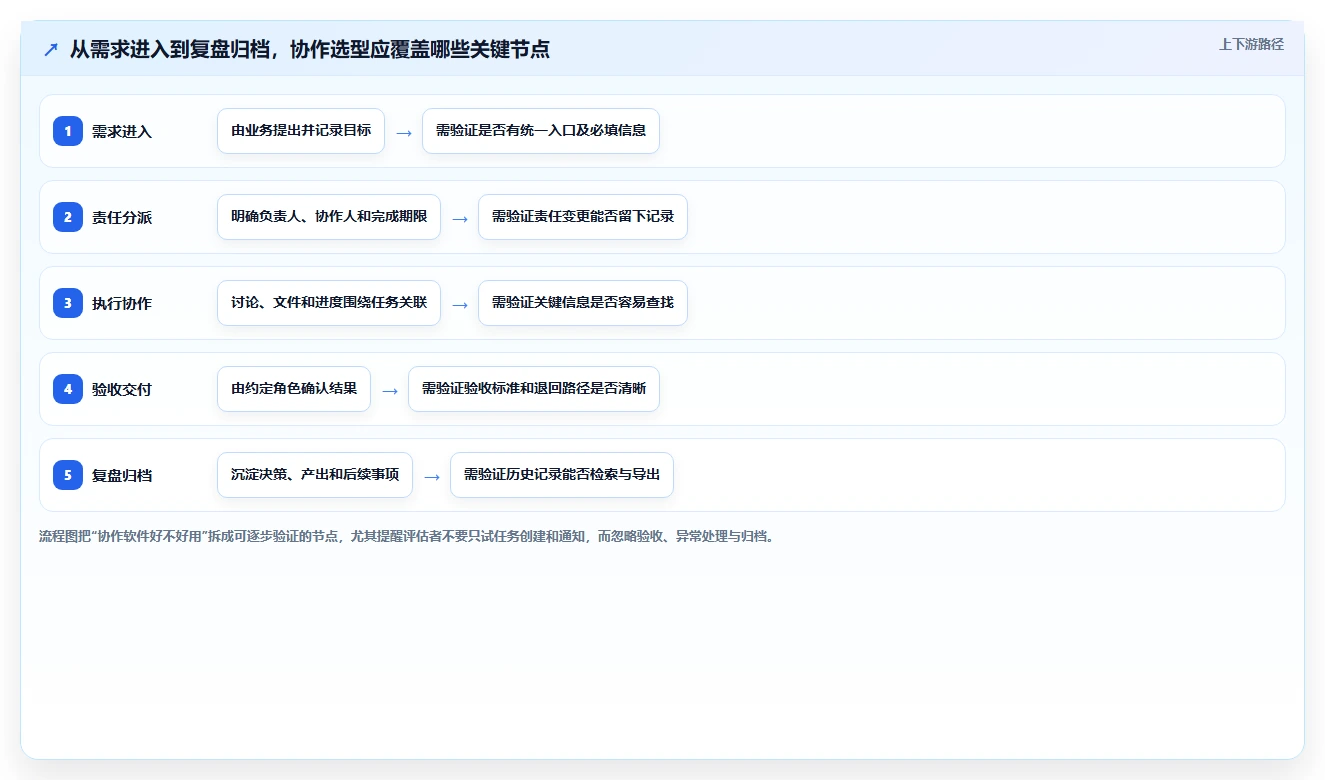Pick the 沉淀决策、产出和后续事项 box
1325x780 pixels.
pos(315,475)
